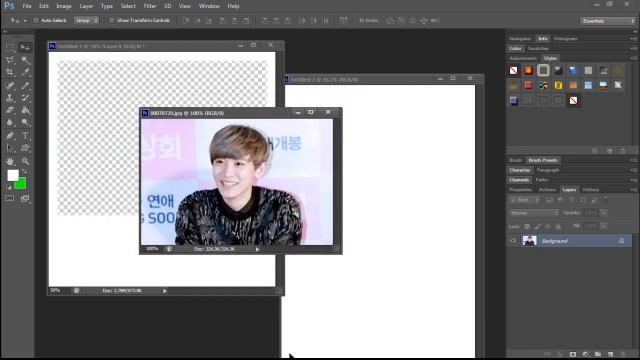This screenshot has width=640, height=360.
Task: Enable Show Transform Controls checkbox
Action: [111, 20]
